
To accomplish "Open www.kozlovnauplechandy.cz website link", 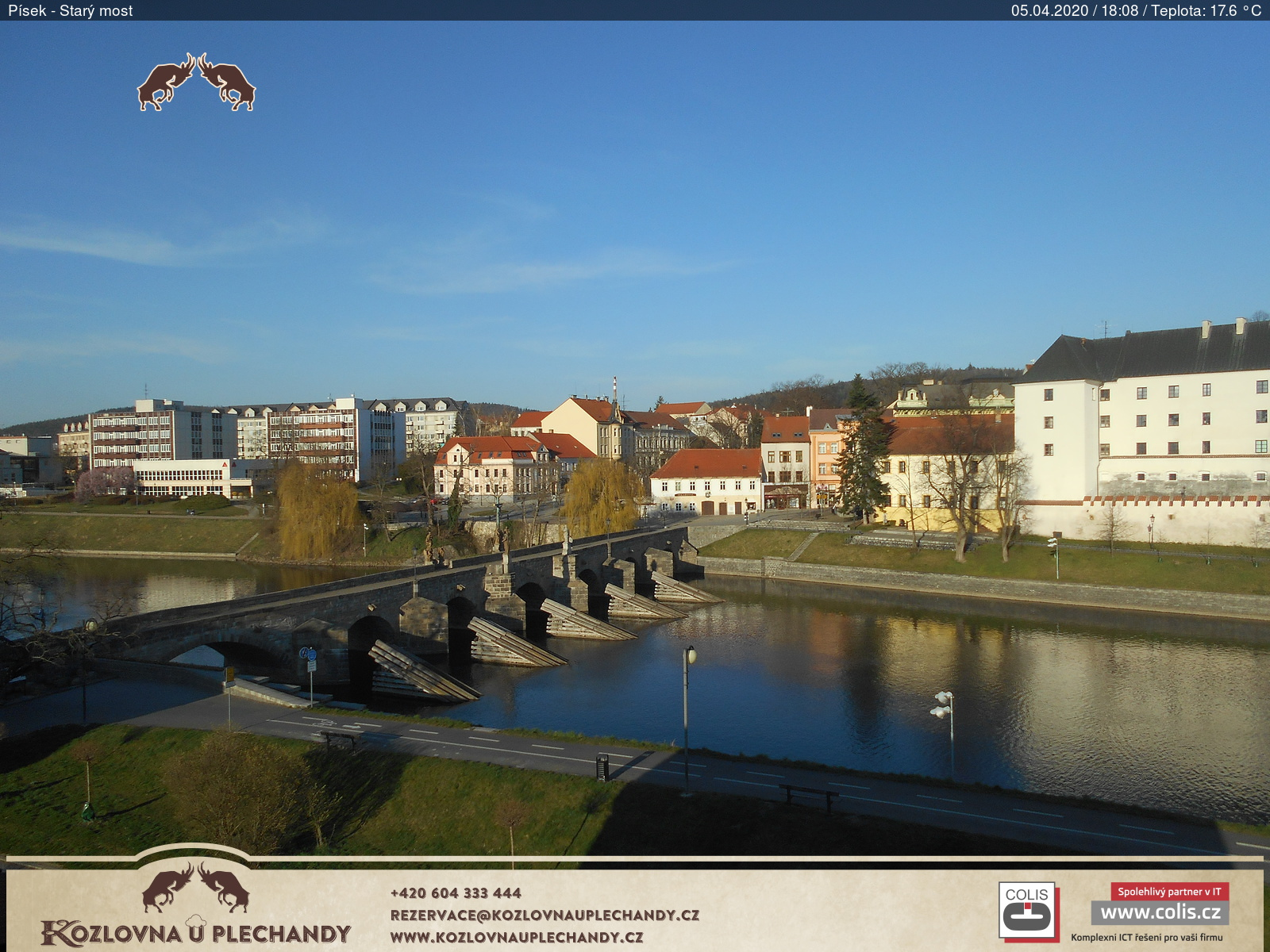I will click(x=517, y=937).
